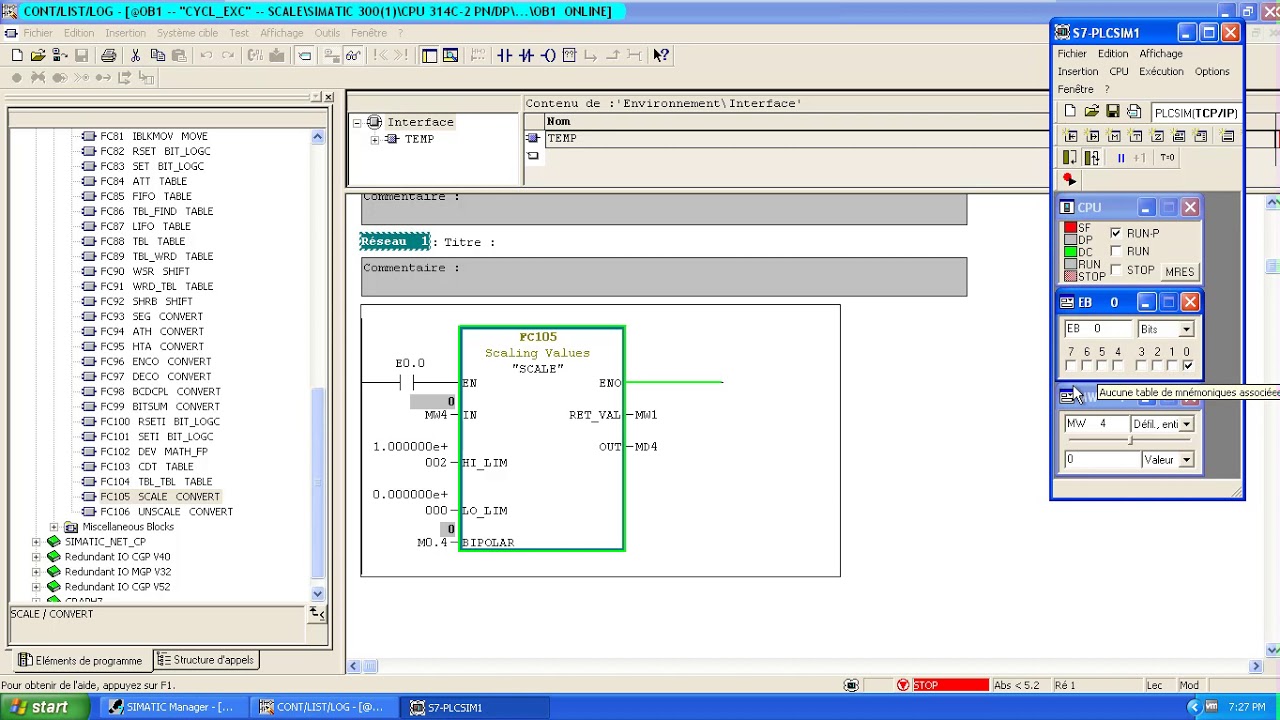Click Open simulation icon in PLCSIM

1091,112
